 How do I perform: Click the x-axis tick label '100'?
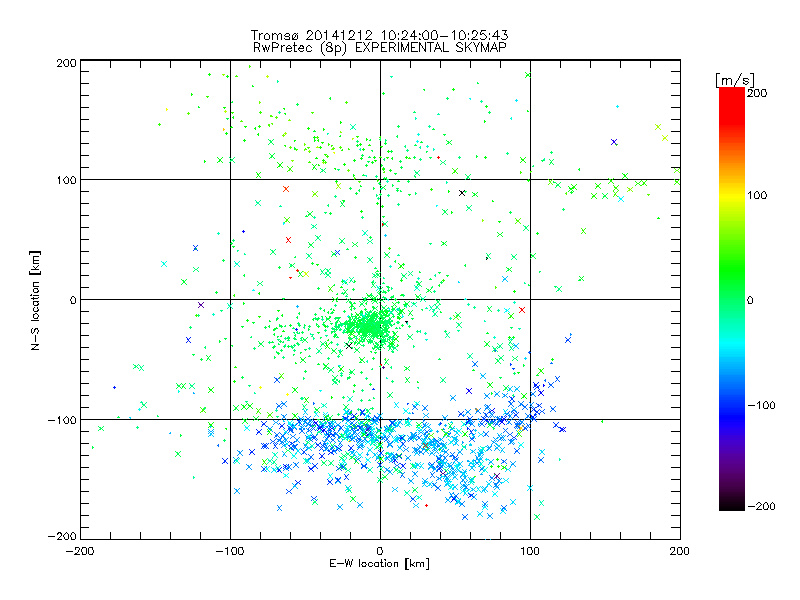(530, 551)
